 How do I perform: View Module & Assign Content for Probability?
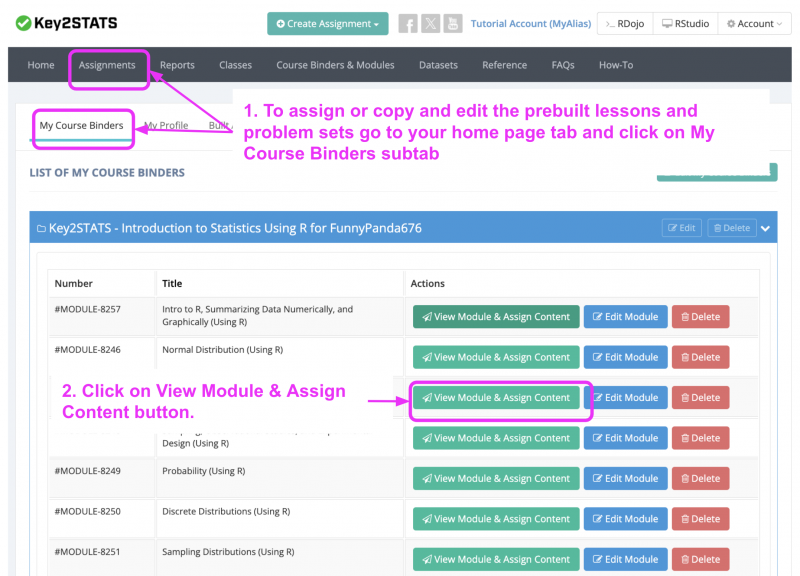[x=496, y=479]
